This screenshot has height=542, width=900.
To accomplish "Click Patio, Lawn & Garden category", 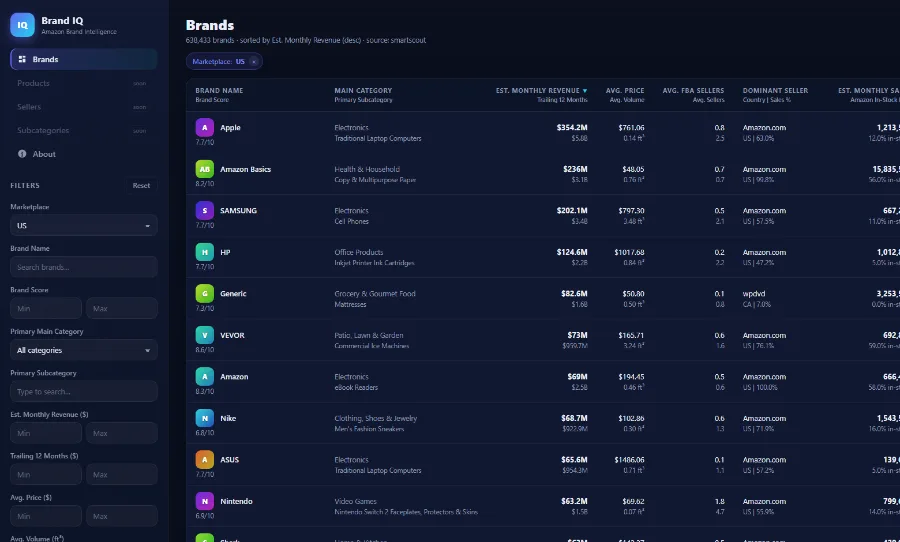I will coord(369,335).
